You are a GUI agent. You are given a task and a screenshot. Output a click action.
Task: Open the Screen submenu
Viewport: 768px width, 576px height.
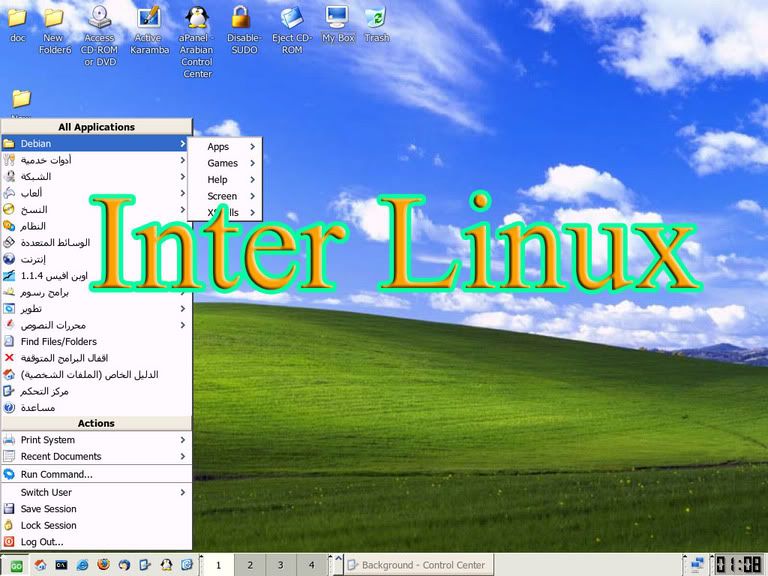click(x=225, y=196)
